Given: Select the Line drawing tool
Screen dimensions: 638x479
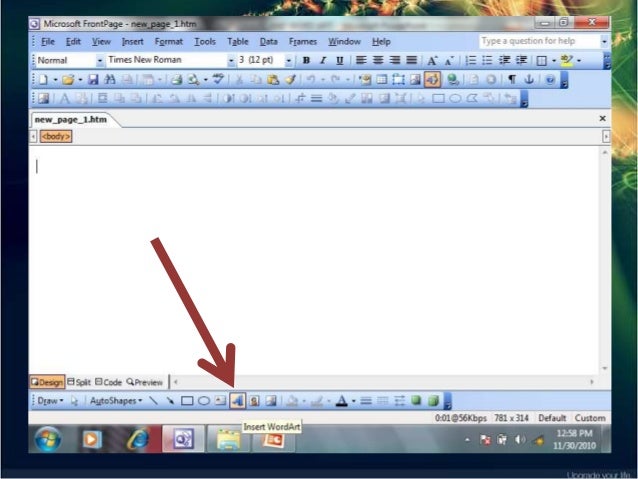Looking at the screenshot, I should click(x=153, y=401).
